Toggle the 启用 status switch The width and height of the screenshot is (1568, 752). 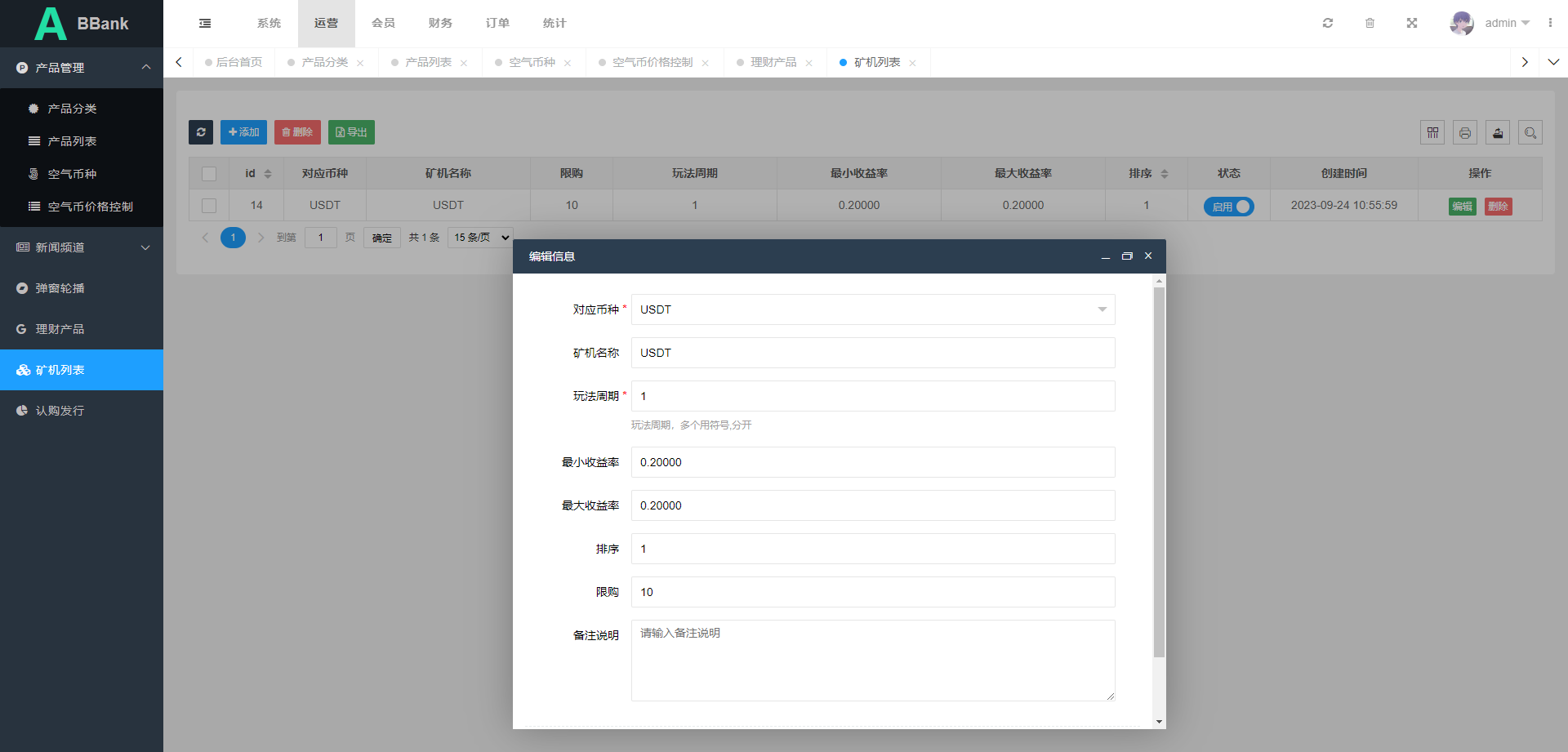click(x=1229, y=207)
